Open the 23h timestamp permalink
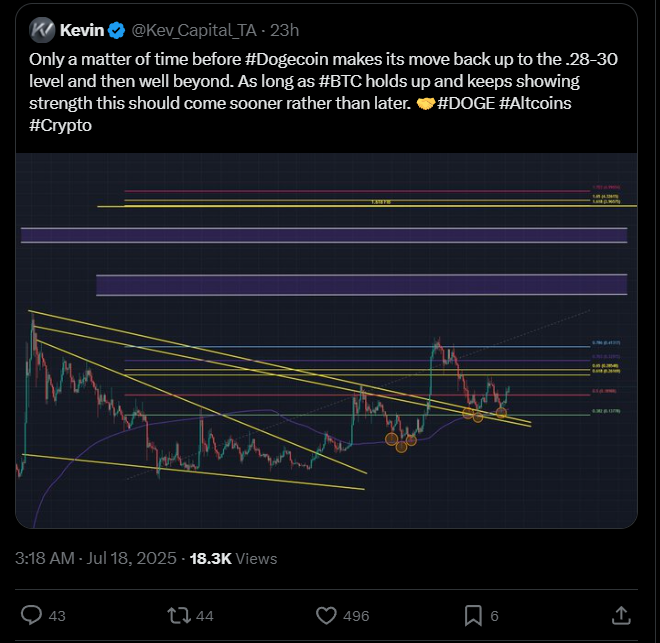The width and height of the screenshot is (660, 643). click(x=285, y=30)
